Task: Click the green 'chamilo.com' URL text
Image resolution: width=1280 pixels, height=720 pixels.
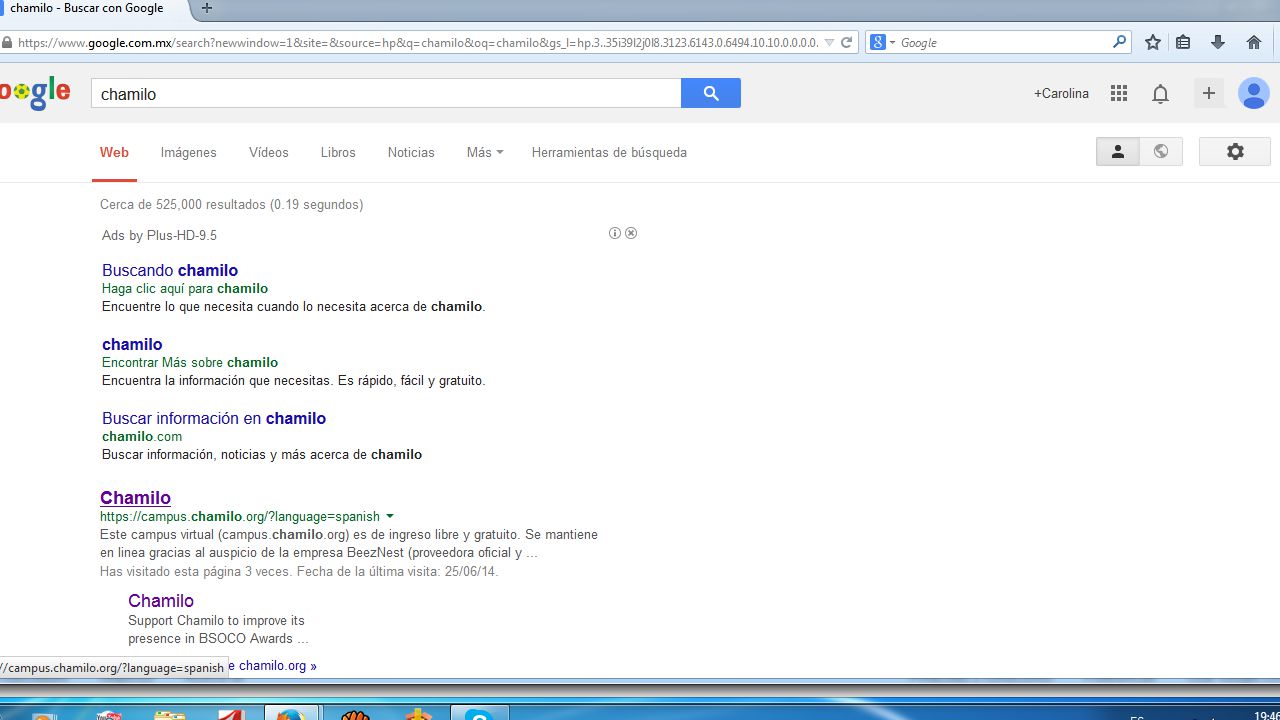Action: pos(142,436)
